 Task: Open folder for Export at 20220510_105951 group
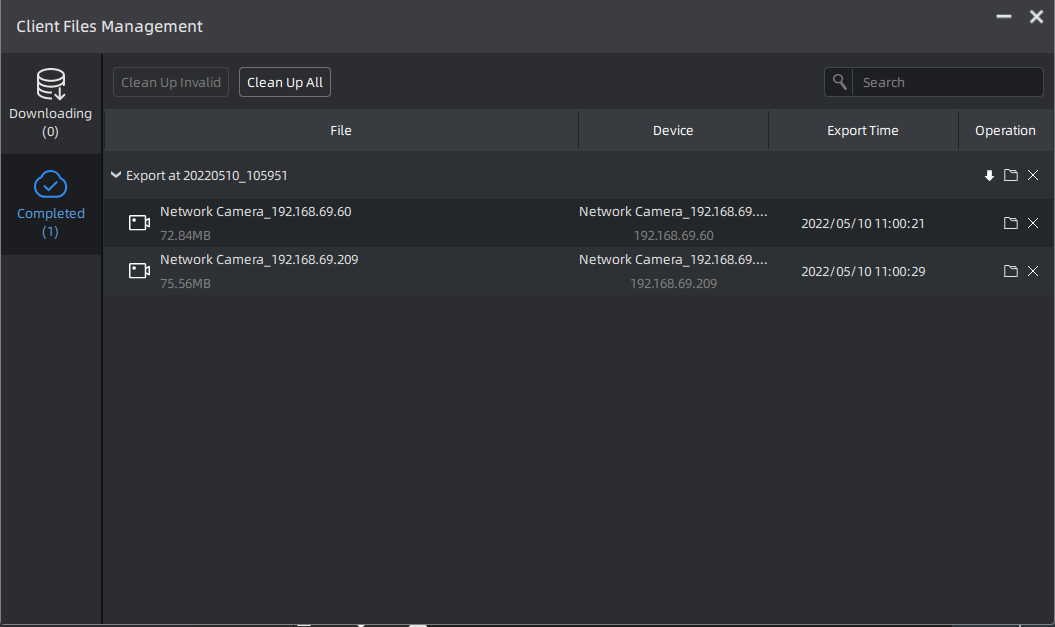pos(1011,176)
